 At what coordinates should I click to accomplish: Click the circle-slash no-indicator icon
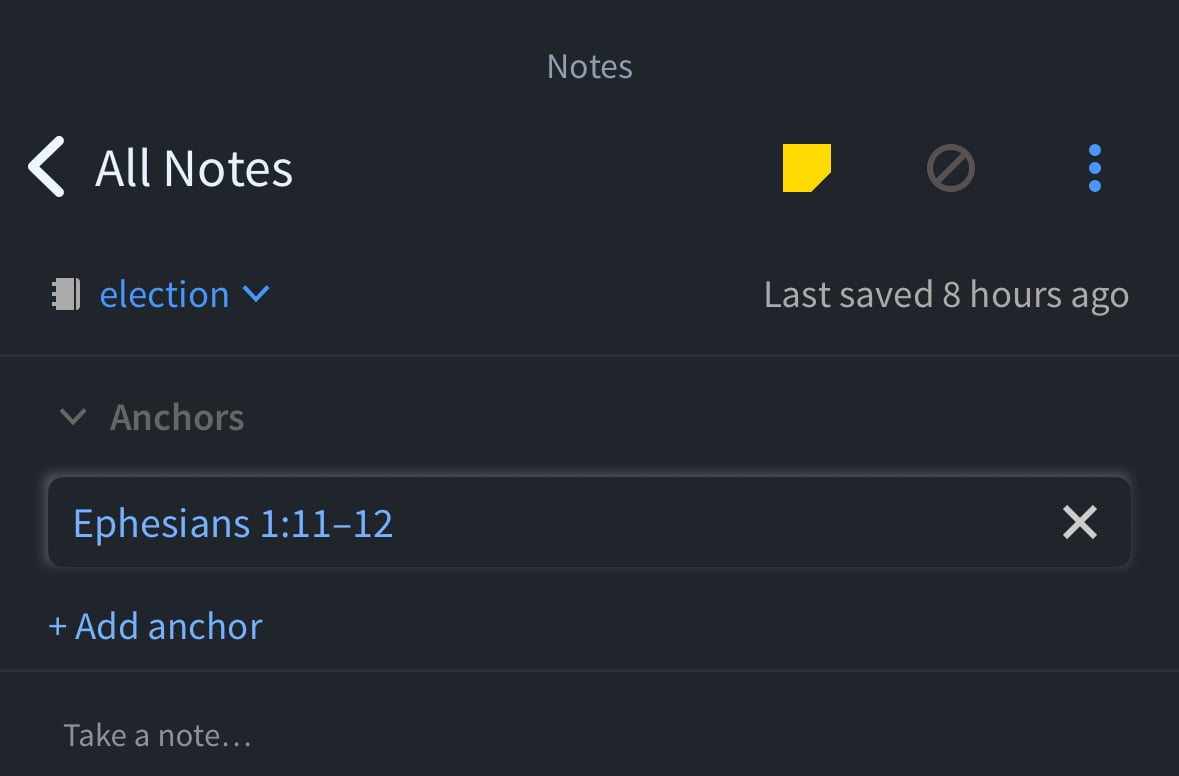tap(950, 168)
